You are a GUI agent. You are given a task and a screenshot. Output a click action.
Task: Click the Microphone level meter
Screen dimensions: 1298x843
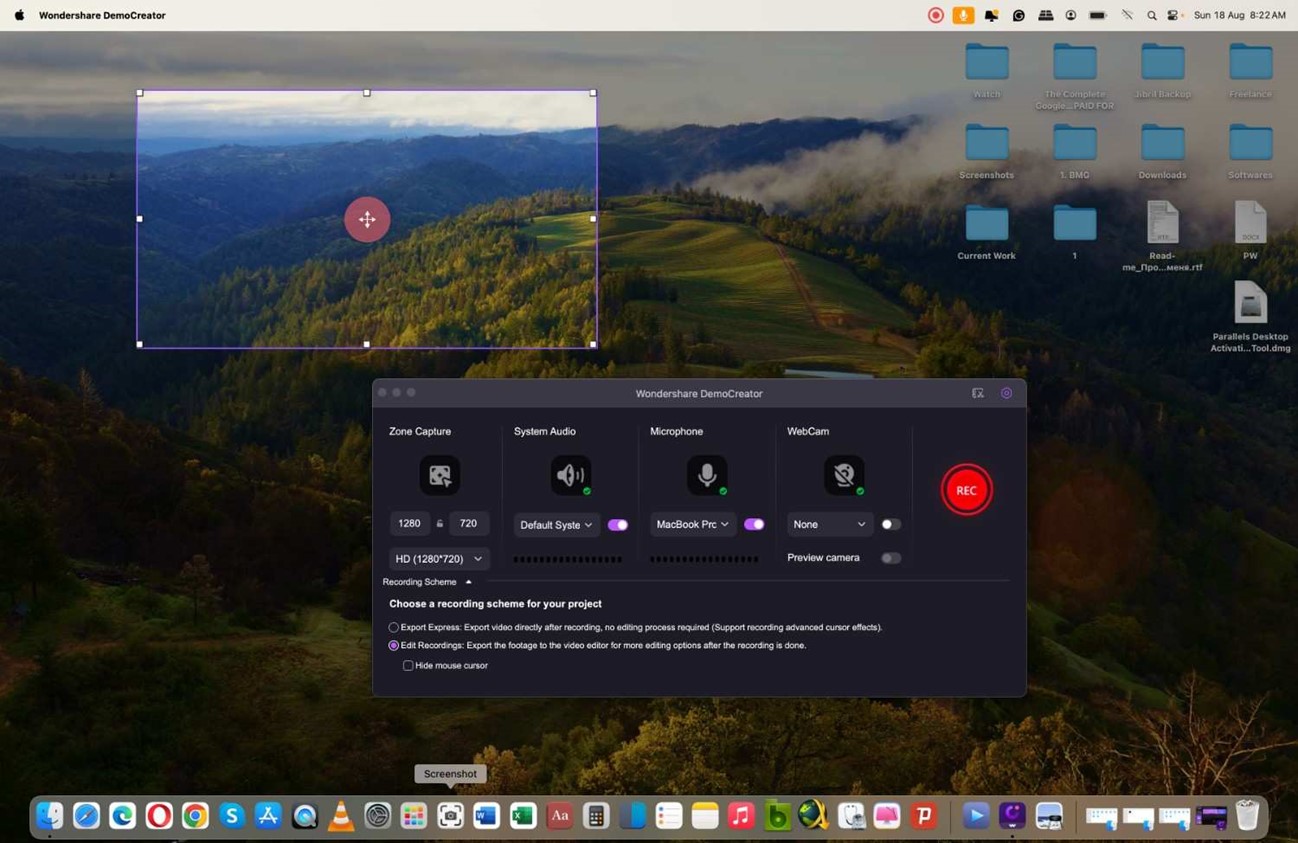click(704, 559)
